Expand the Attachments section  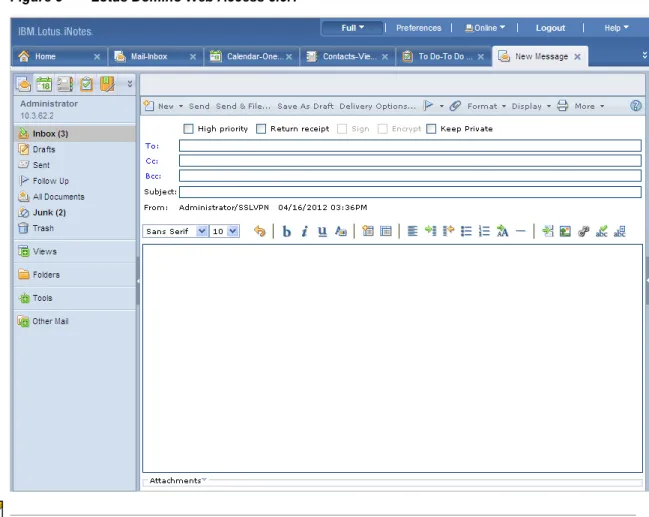(178, 481)
